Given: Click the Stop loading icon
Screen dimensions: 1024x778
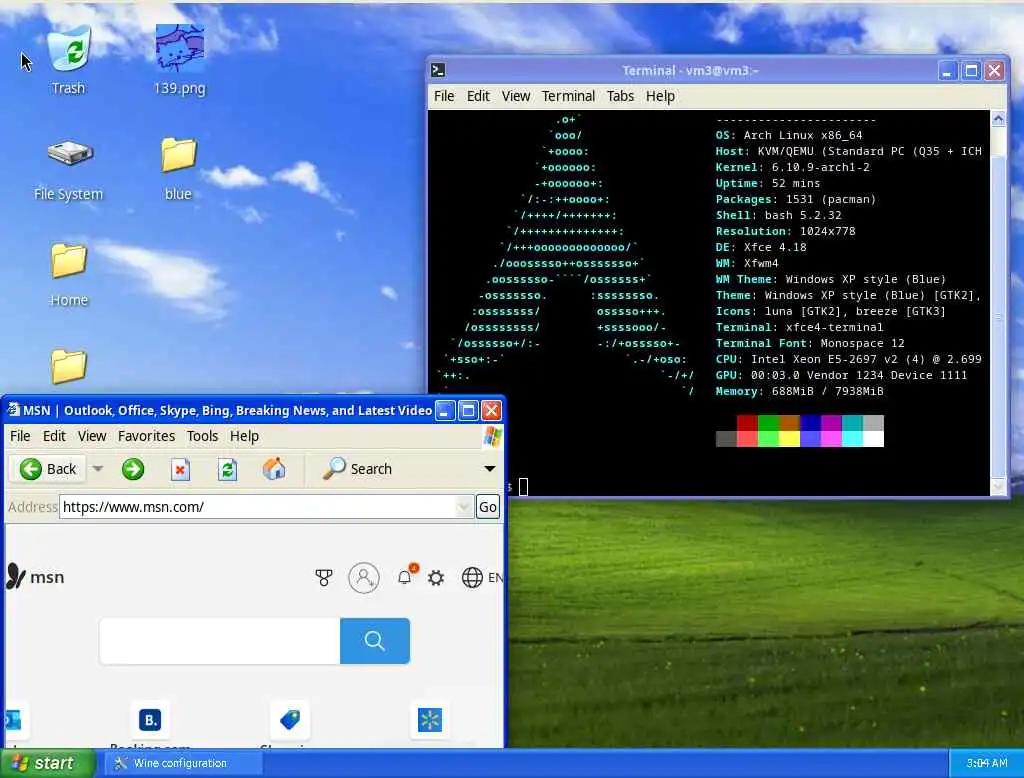Looking at the screenshot, I should (180, 469).
